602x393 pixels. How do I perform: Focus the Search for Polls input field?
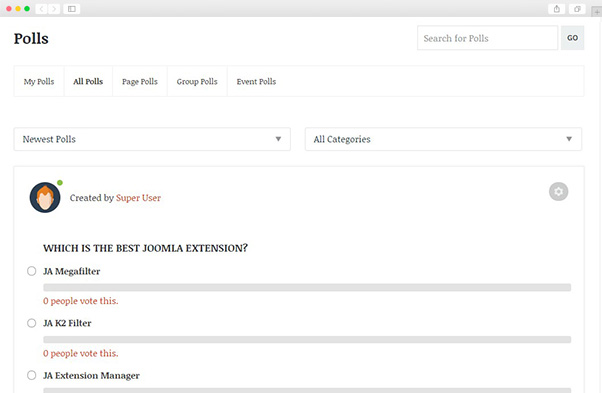click(x=488, y=38)
